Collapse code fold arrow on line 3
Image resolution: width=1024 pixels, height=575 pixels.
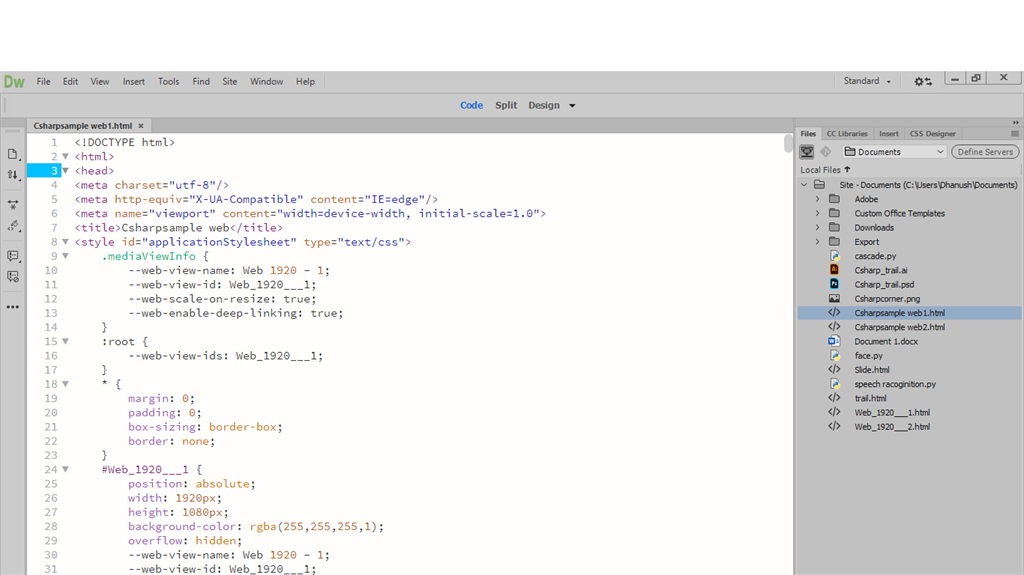[x=65, y=171]
